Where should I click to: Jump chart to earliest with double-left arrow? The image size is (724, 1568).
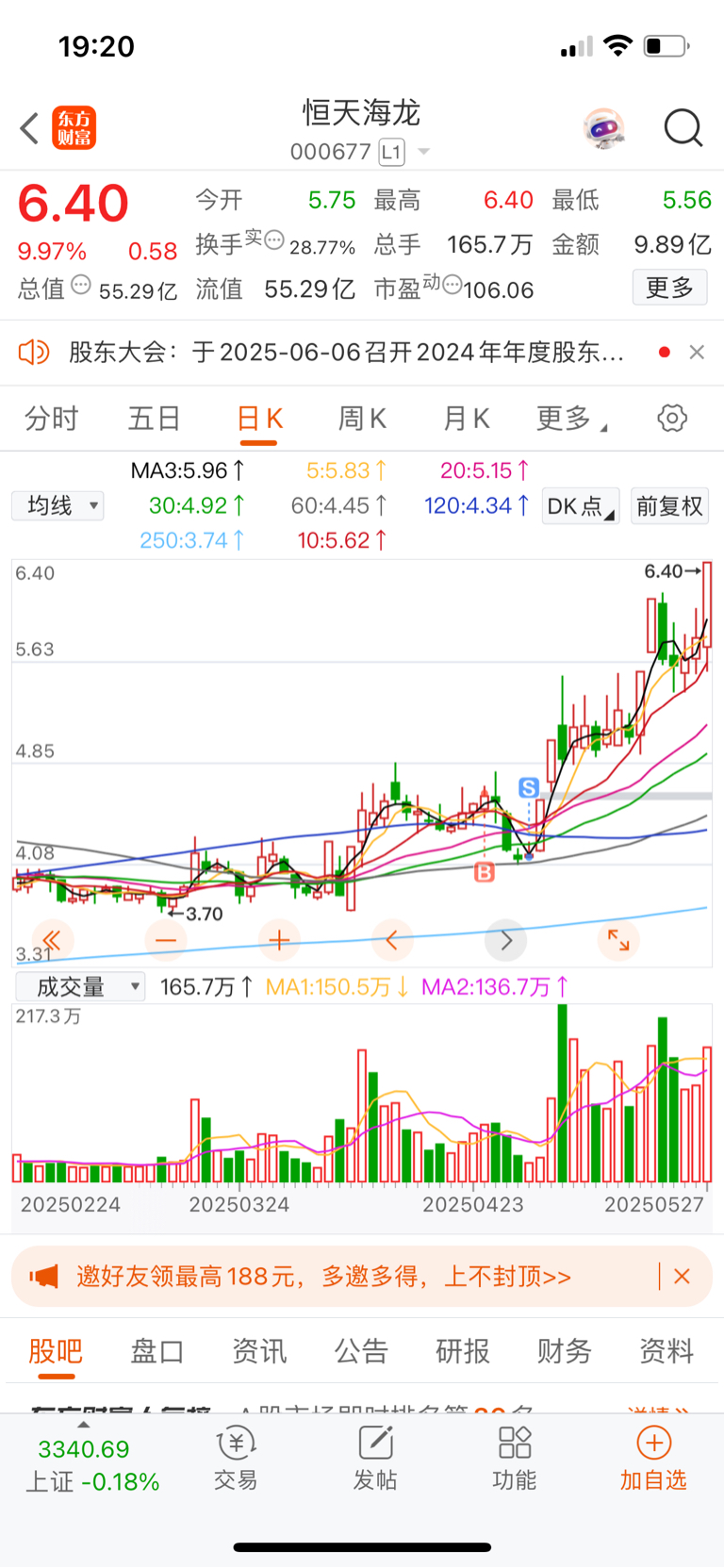52,940
